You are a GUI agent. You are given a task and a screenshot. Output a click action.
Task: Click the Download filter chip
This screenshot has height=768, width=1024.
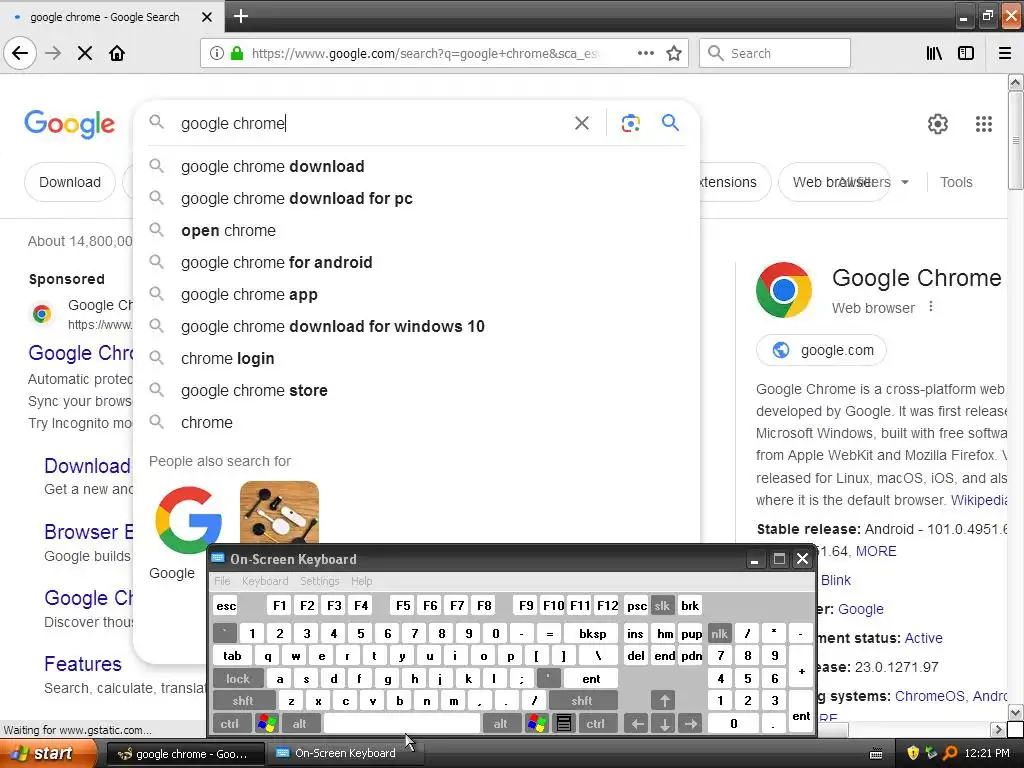(x=70, y=182)
